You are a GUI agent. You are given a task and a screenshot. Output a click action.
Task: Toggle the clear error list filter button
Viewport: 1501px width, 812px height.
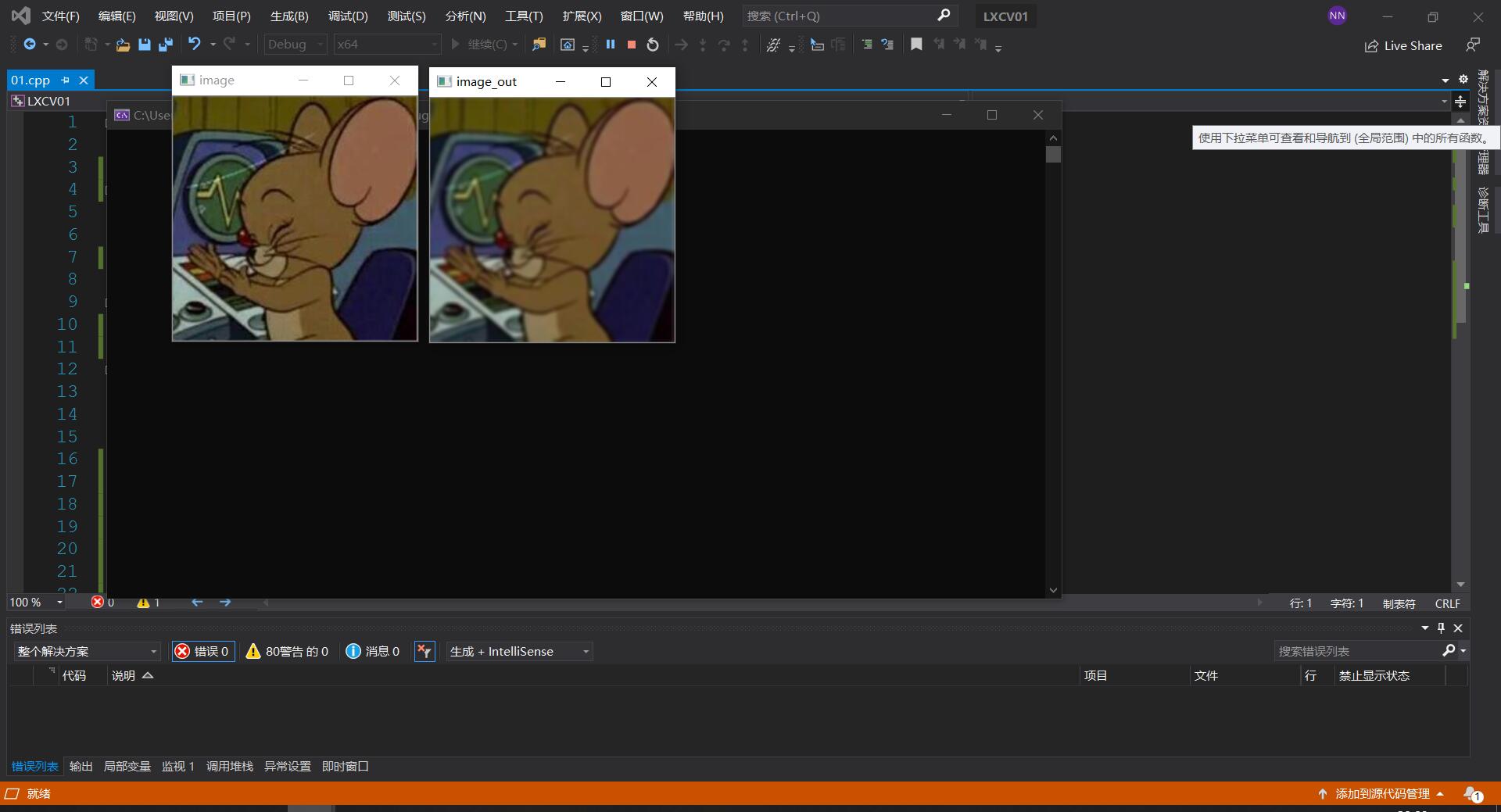point(425,651)
